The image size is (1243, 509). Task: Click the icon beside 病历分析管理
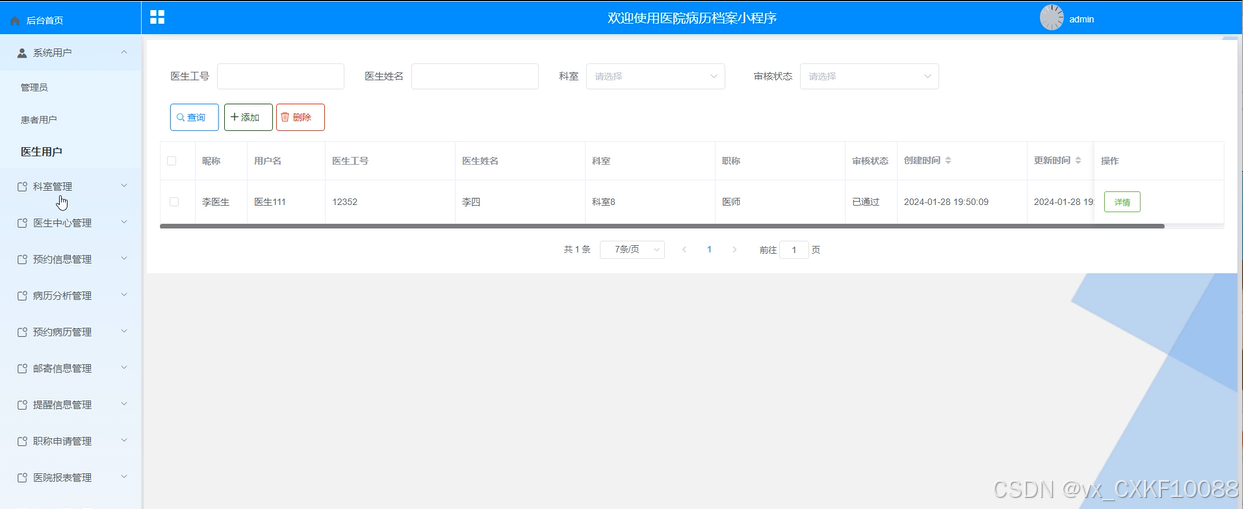coord(22,296)
